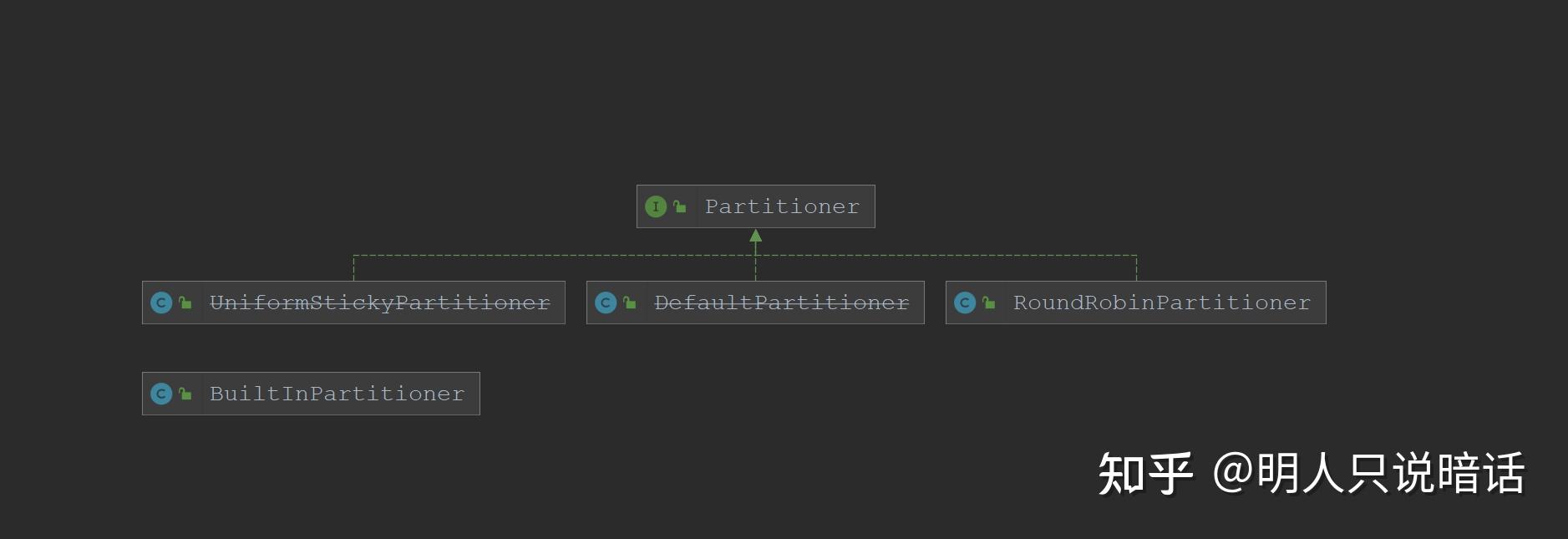Select the UniformStickyPartitioner class name
This screenshot has height=539, width=1568.
pyautogui.click(x=379, y=303)
